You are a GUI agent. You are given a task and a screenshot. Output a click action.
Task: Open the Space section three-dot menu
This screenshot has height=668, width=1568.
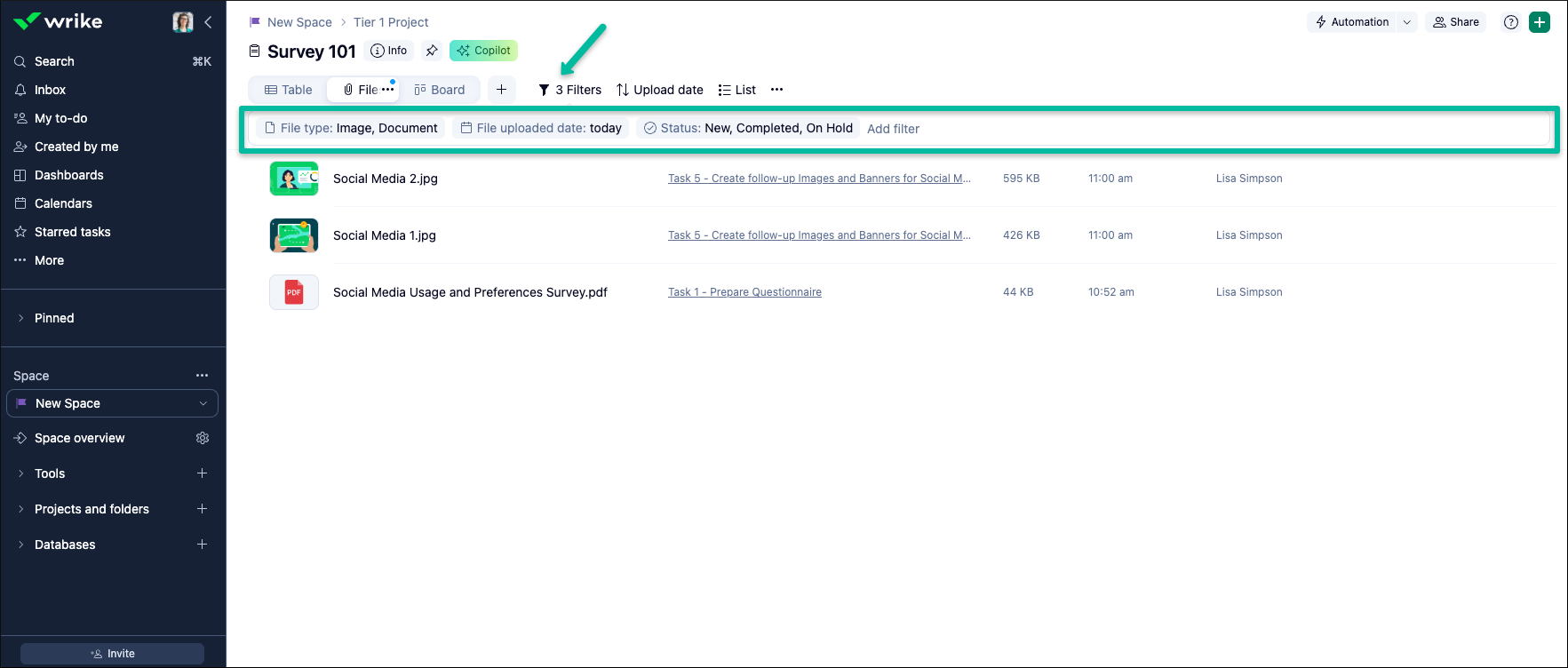coord(203,376)
